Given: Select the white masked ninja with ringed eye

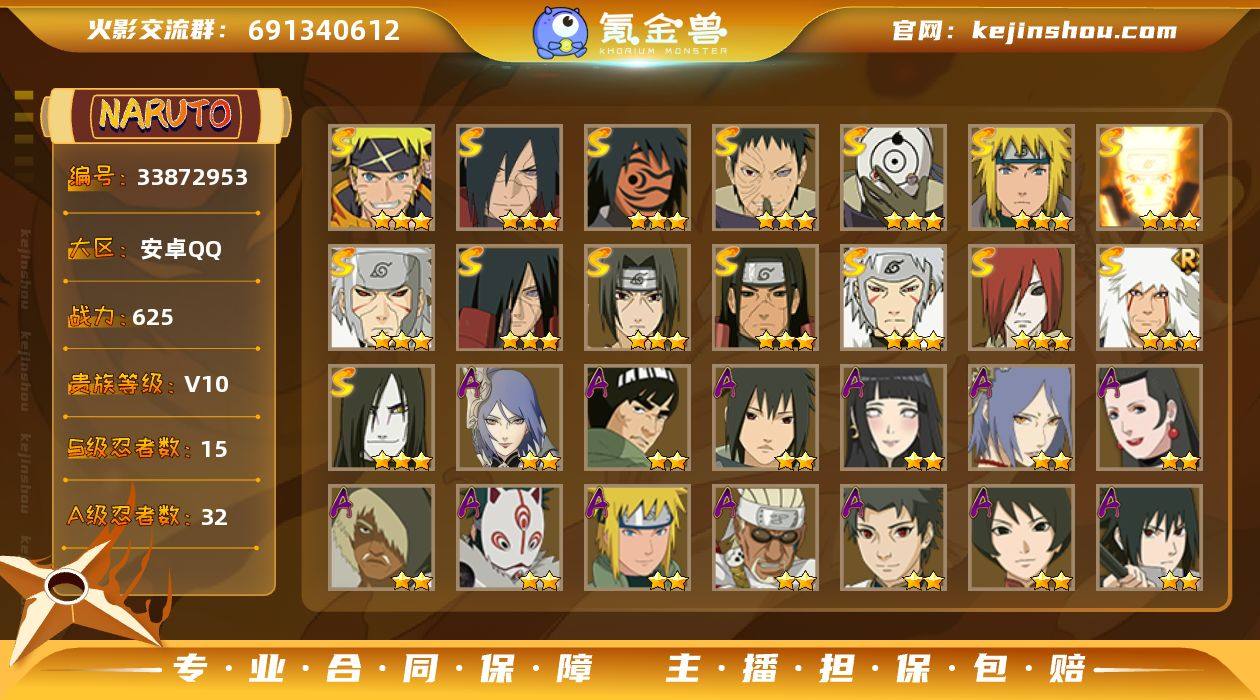Looking at the screenshot, I should (893, 178).
